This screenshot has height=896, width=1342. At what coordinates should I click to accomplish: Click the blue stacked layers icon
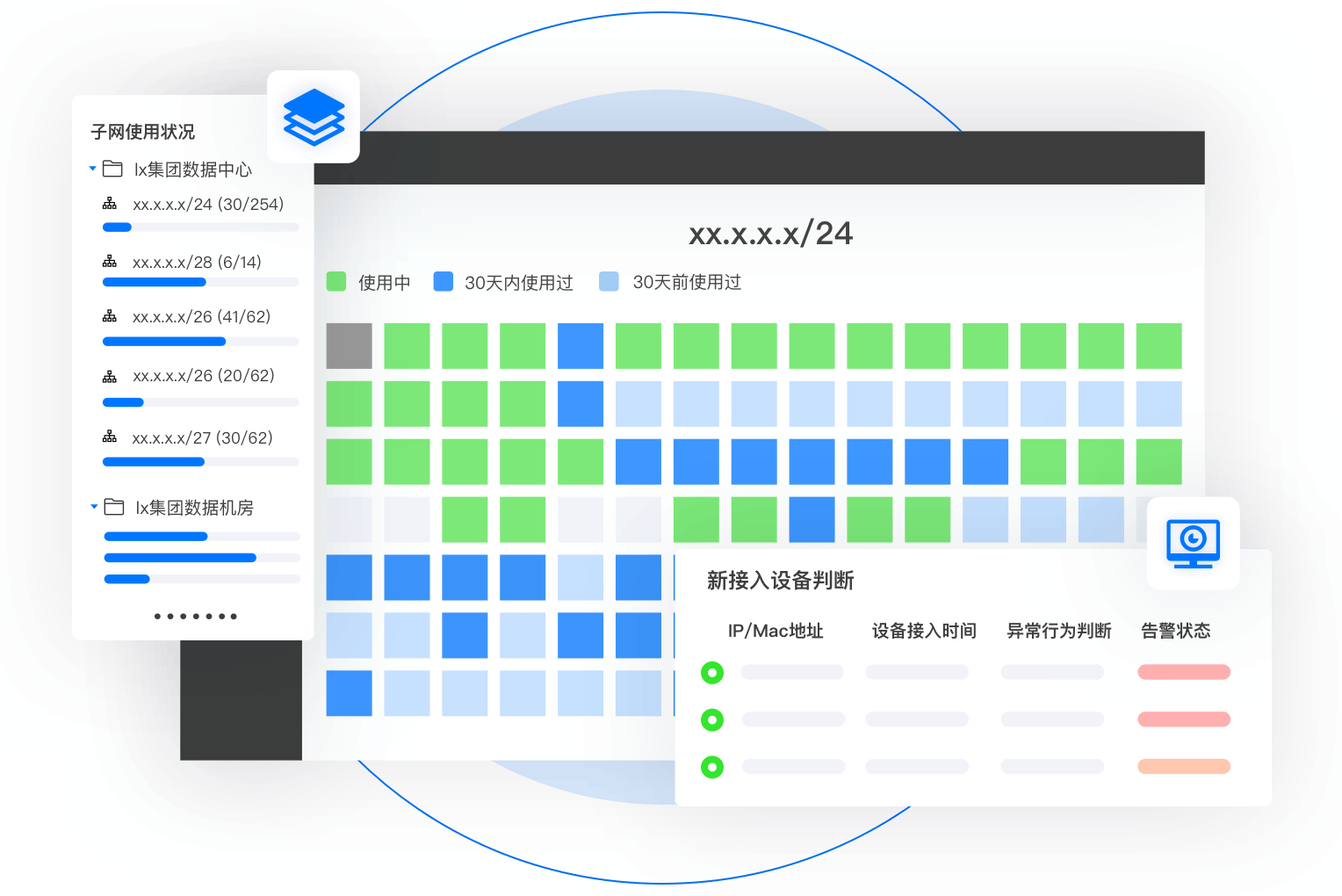314,117
